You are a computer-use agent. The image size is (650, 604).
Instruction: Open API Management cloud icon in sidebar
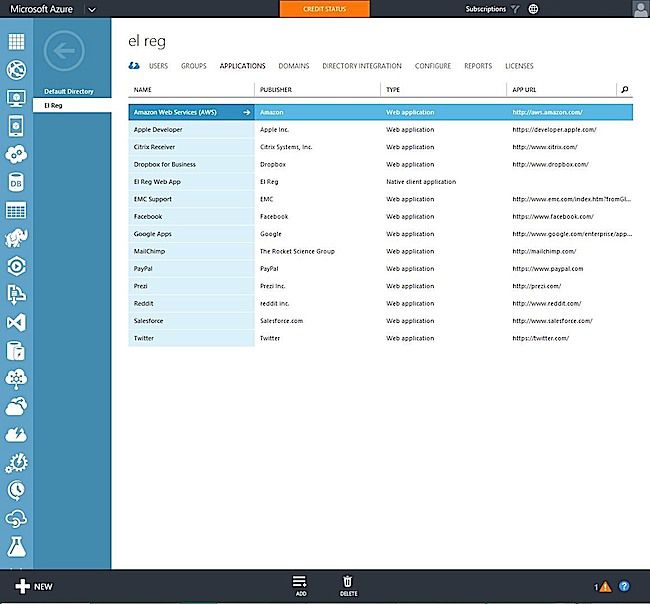tap(16, 519)
